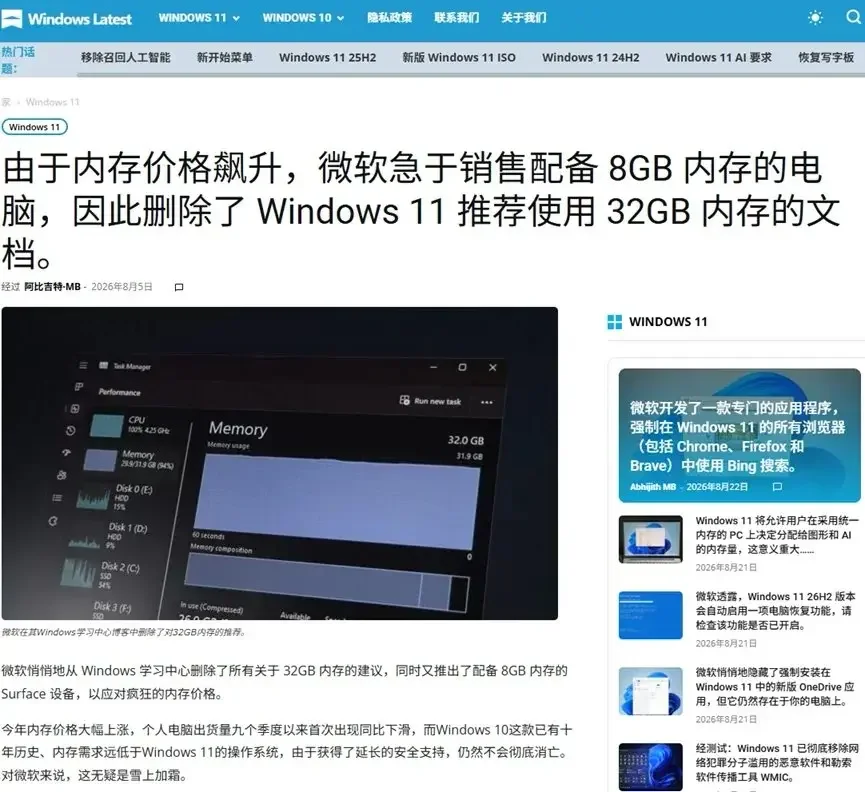Viewport: 865px width, 792px height.
Task: Open article about 新版 OneDrive 应用
Action: point(775,687)
